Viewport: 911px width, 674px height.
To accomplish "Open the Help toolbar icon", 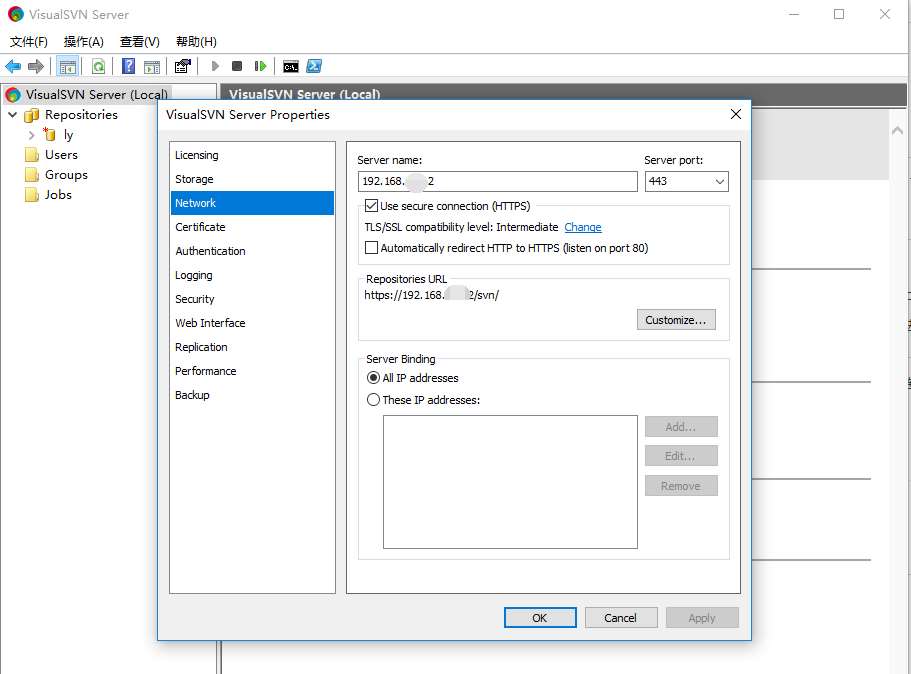I will pos(128,66).
